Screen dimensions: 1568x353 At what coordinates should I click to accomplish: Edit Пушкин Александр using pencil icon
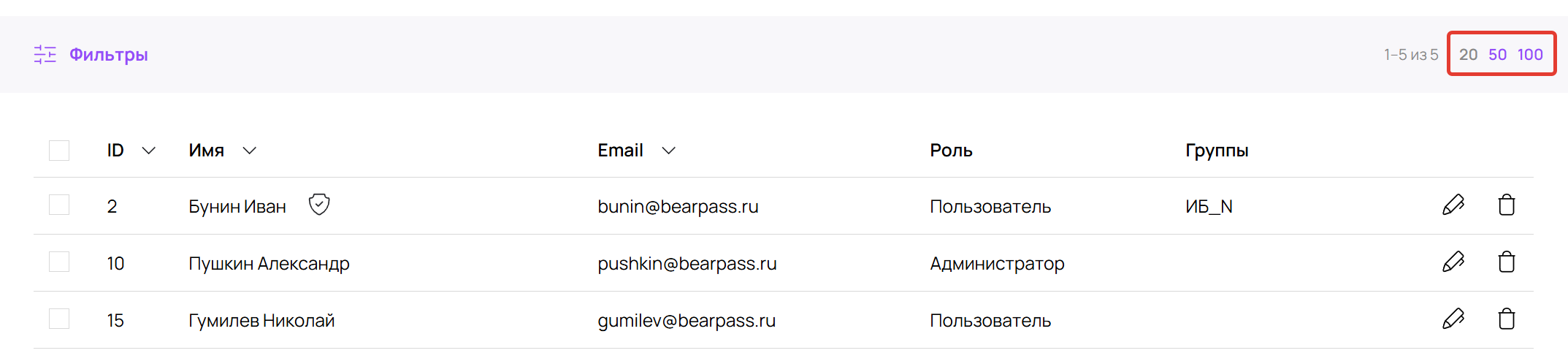(x=1453, y=262)
